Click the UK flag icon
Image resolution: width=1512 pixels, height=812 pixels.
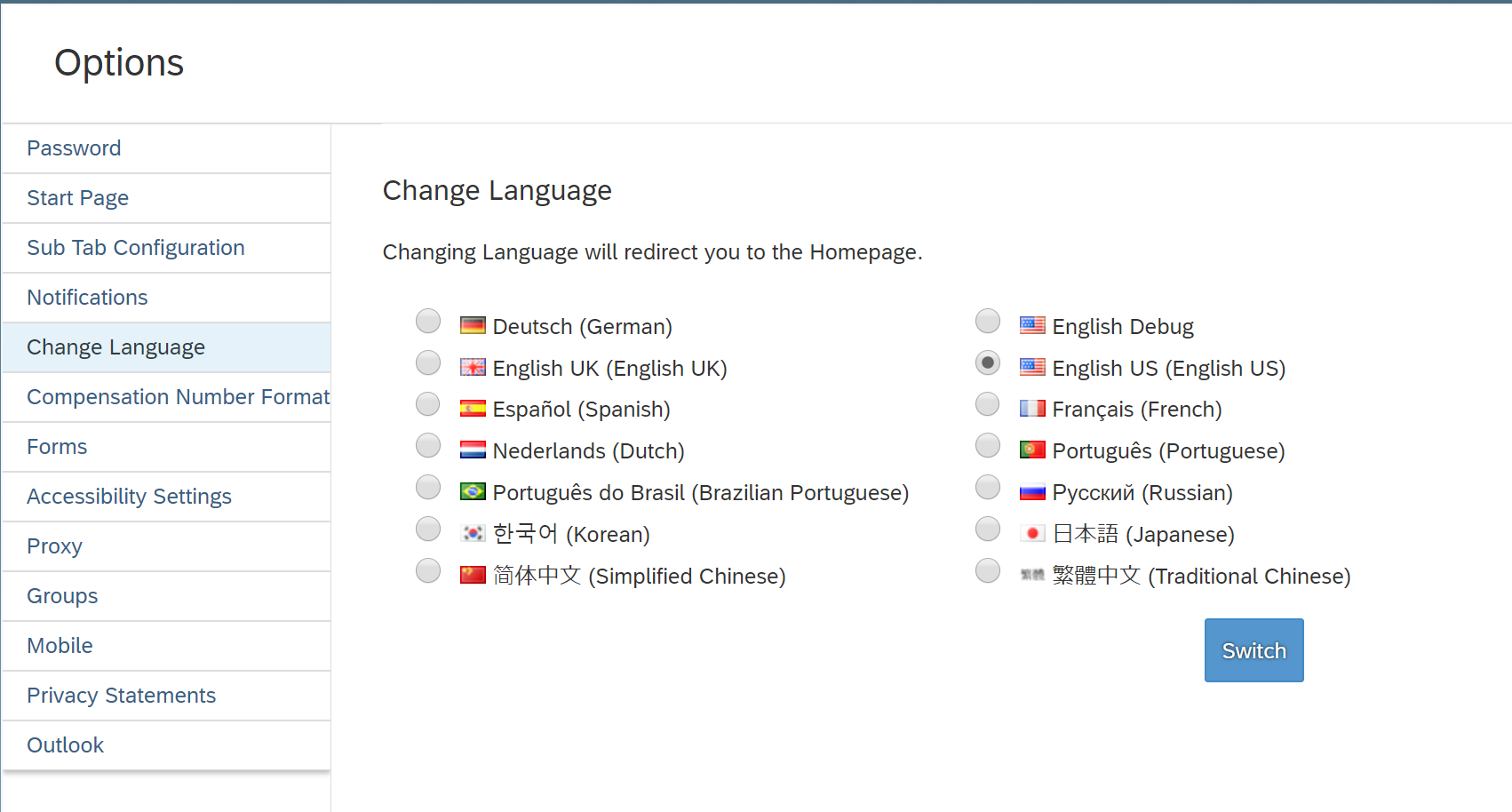(x=473, y=368)
